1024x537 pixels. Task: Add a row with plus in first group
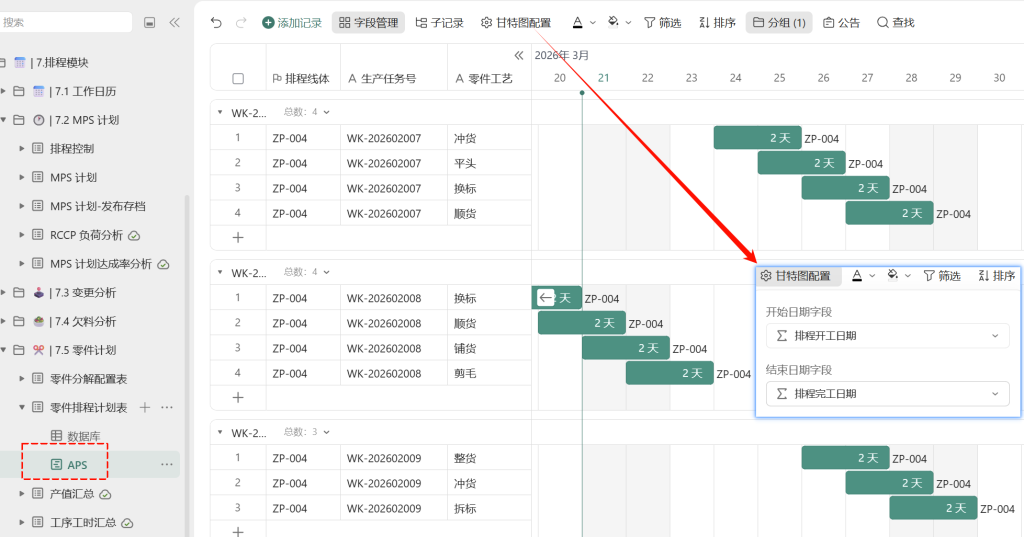238,238
